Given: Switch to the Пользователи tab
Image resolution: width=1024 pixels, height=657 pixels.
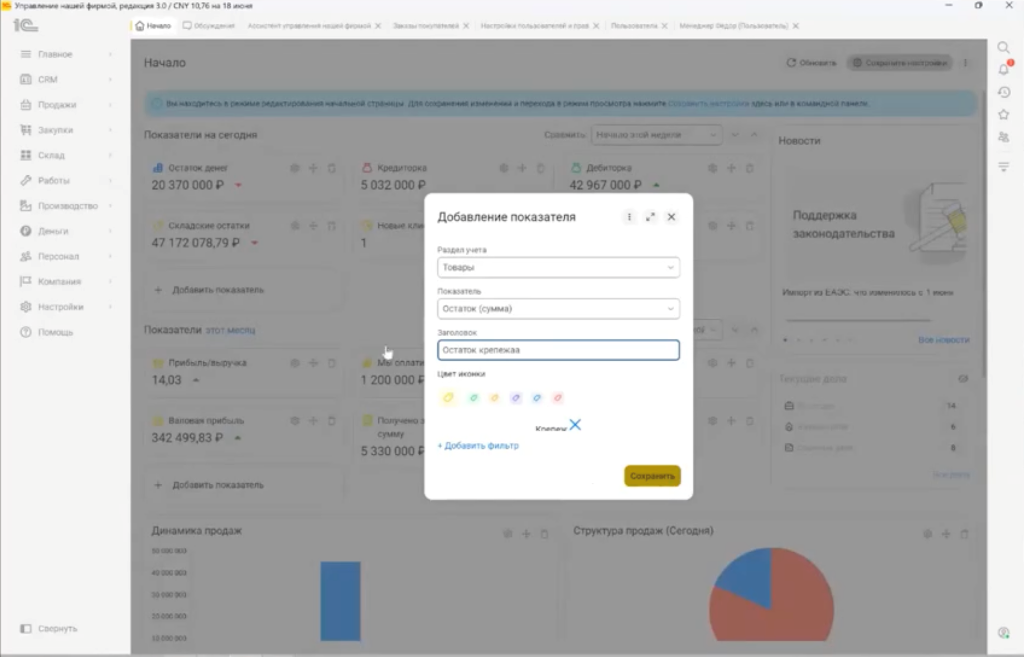Looking at the screenshot, I should tap(634, 26).
